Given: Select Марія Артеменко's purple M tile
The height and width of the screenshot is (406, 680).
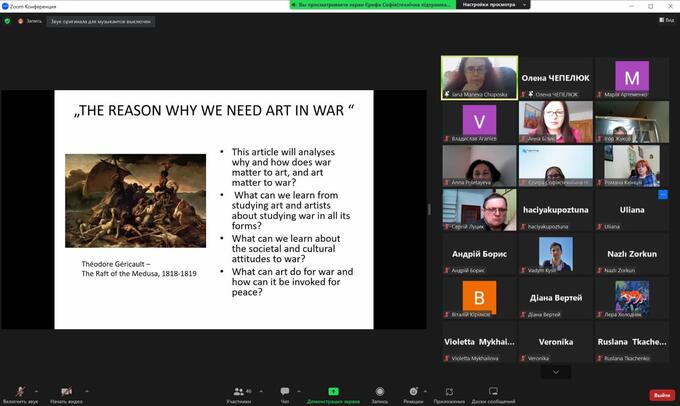Looking at the screenshot, I should click(x=631, y=77).
